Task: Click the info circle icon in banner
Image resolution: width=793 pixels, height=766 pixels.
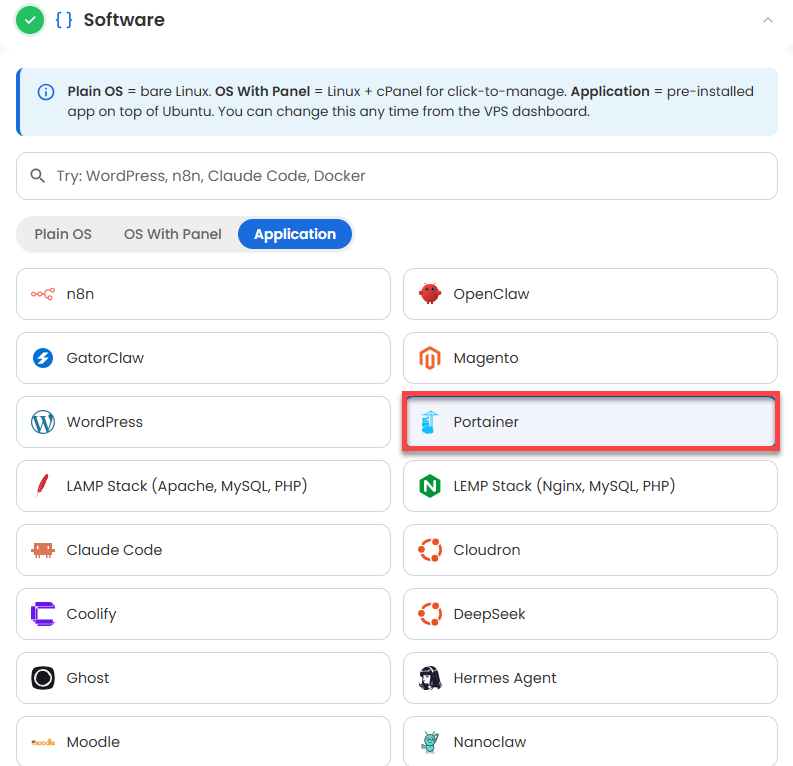Action: pos(46,92)
